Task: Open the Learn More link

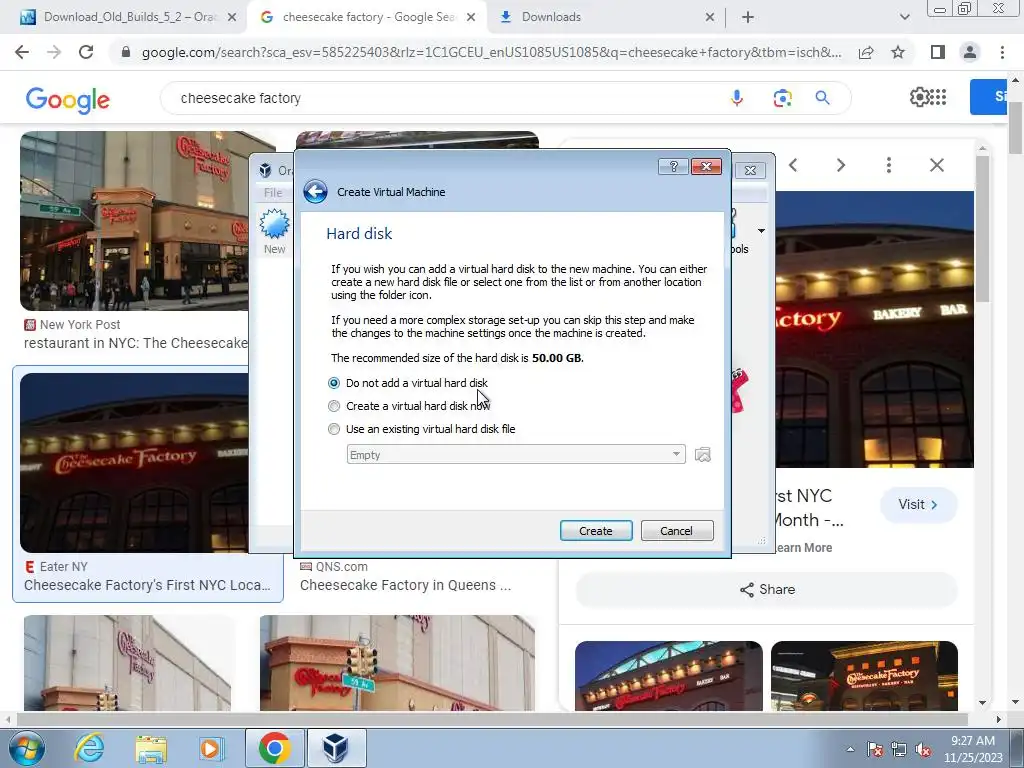Action: click(x=803, y=548)
